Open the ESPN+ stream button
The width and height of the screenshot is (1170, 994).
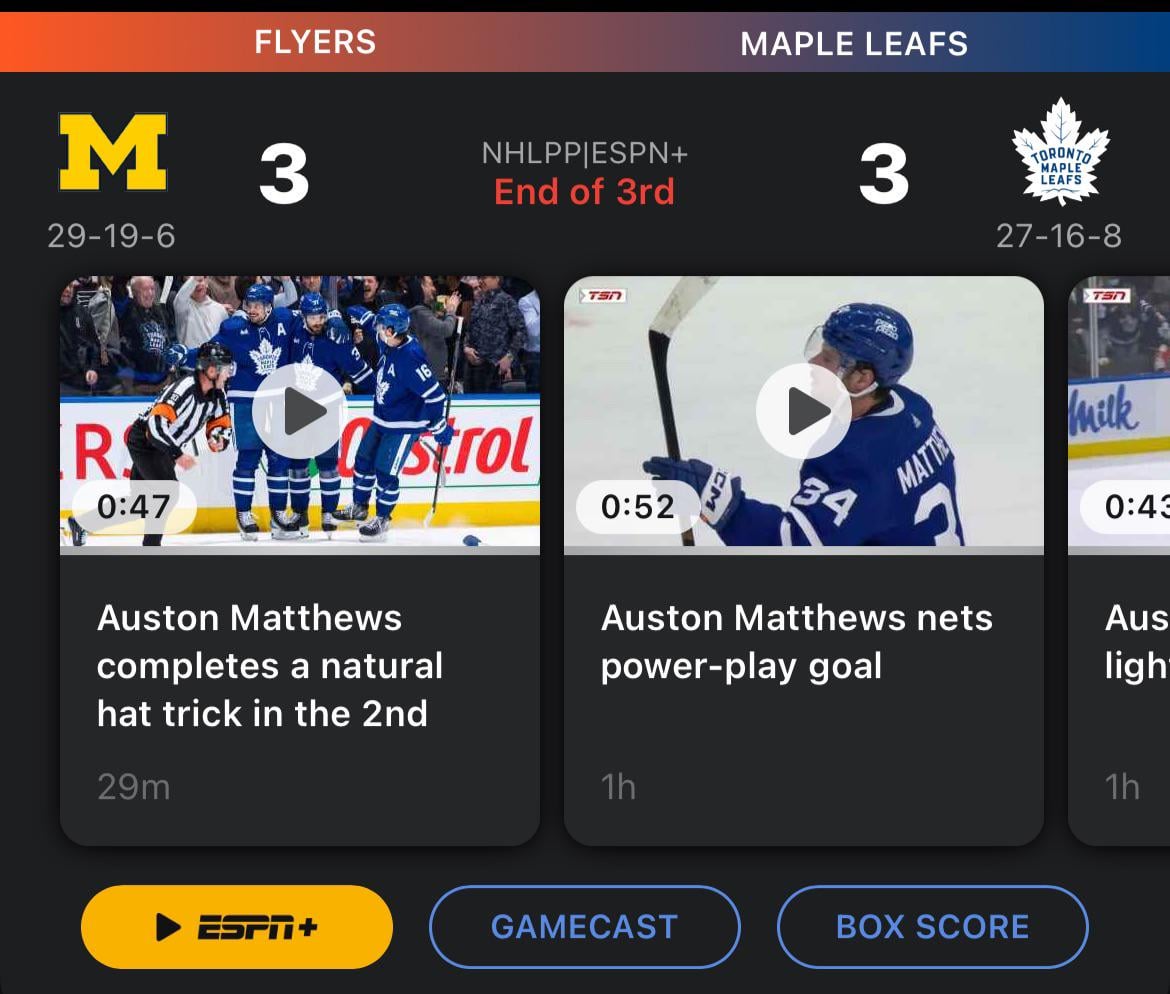[237, 927]
